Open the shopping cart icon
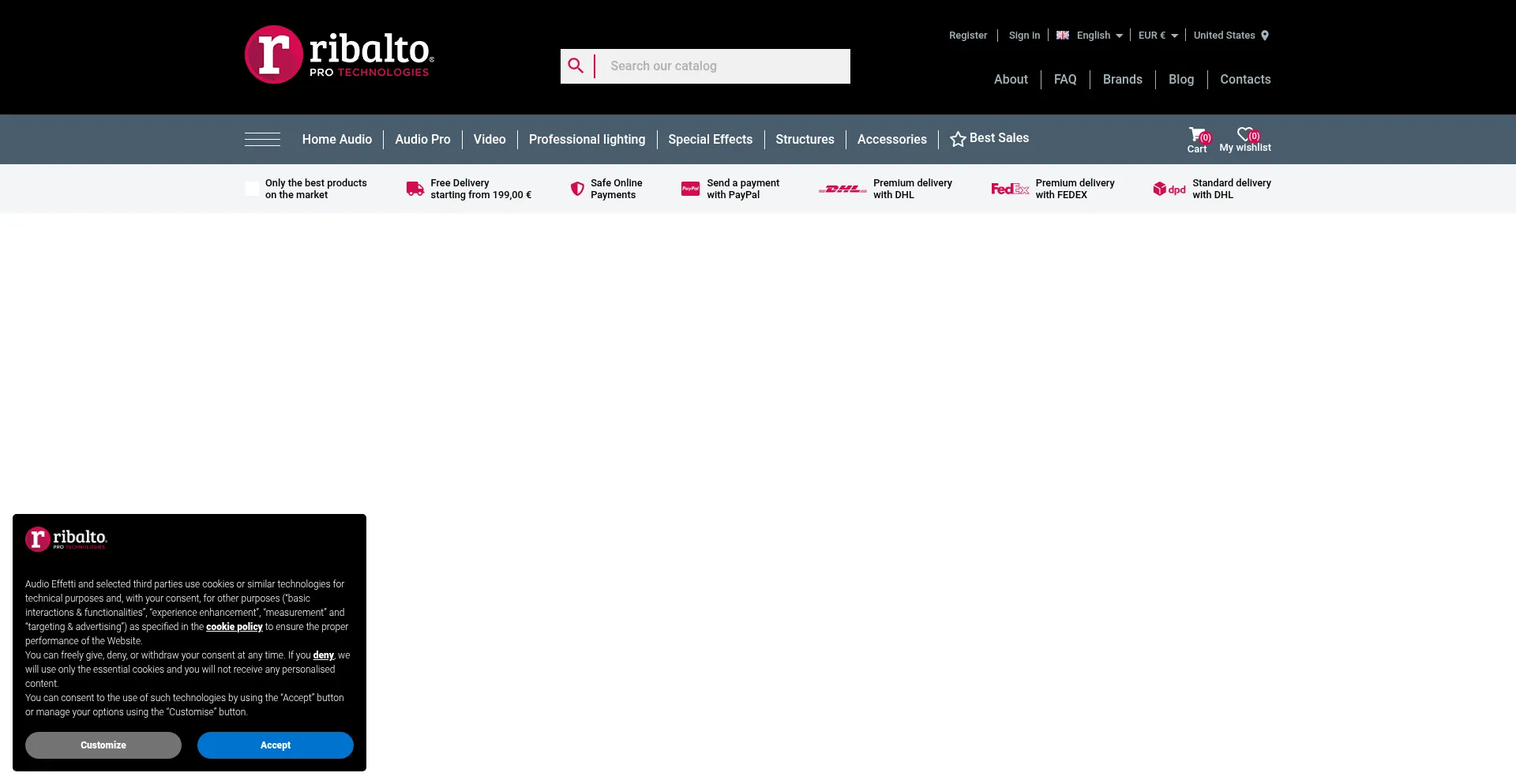The height and width of the screenshot is (784, 1516). pyautogui.click(x=1197, y=135)
